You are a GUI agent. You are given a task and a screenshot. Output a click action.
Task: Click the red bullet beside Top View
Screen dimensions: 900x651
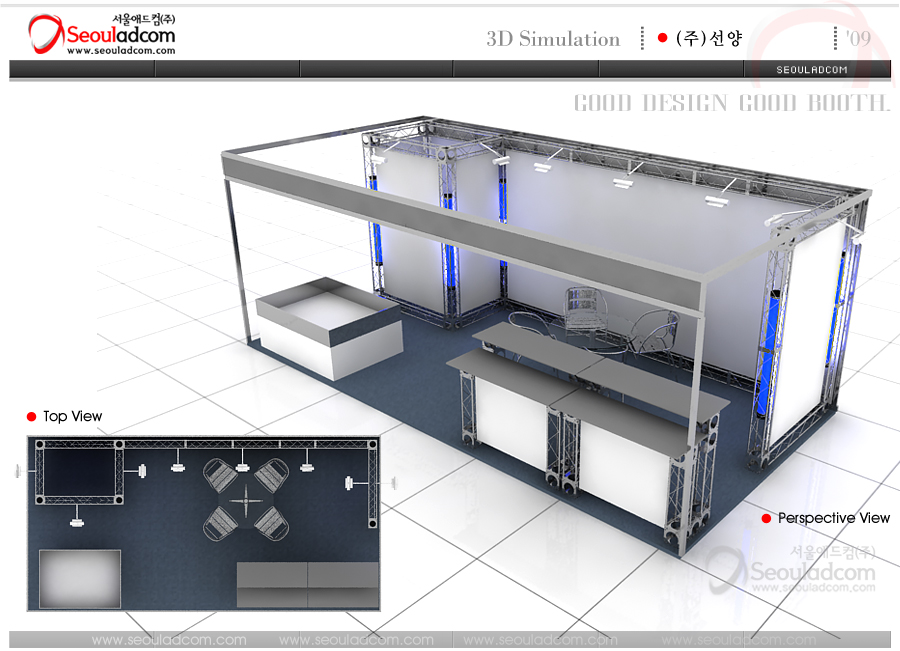click(31, 416)
